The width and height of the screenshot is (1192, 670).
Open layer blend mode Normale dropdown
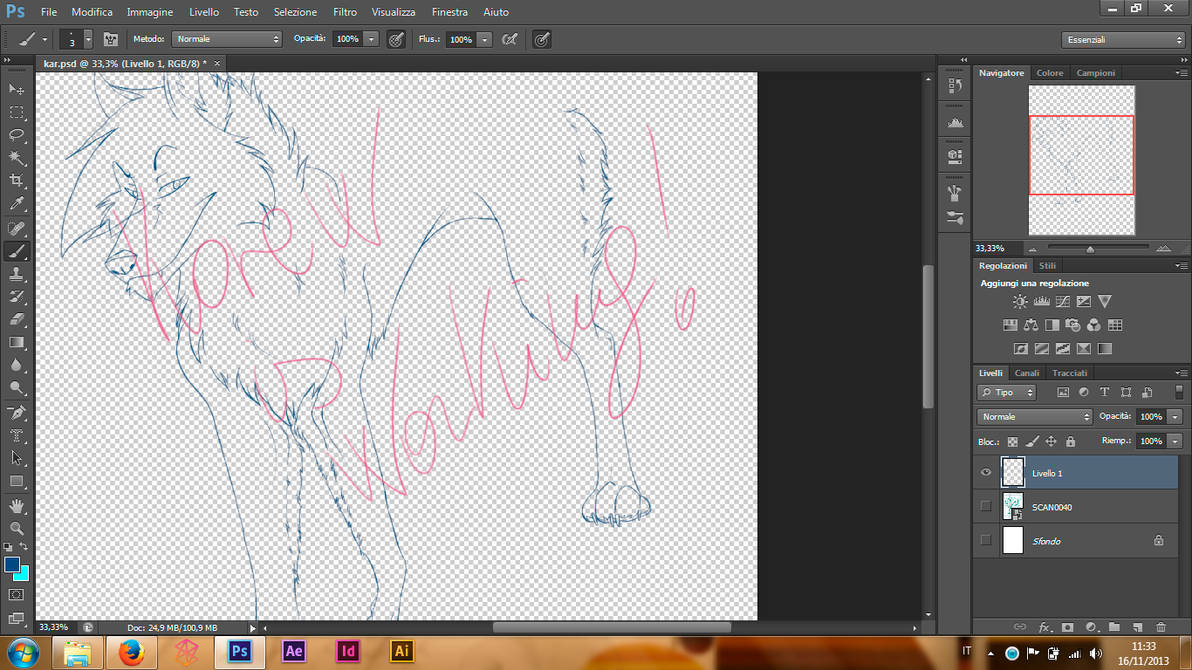pyautogui.click(x=1035, y=417)
